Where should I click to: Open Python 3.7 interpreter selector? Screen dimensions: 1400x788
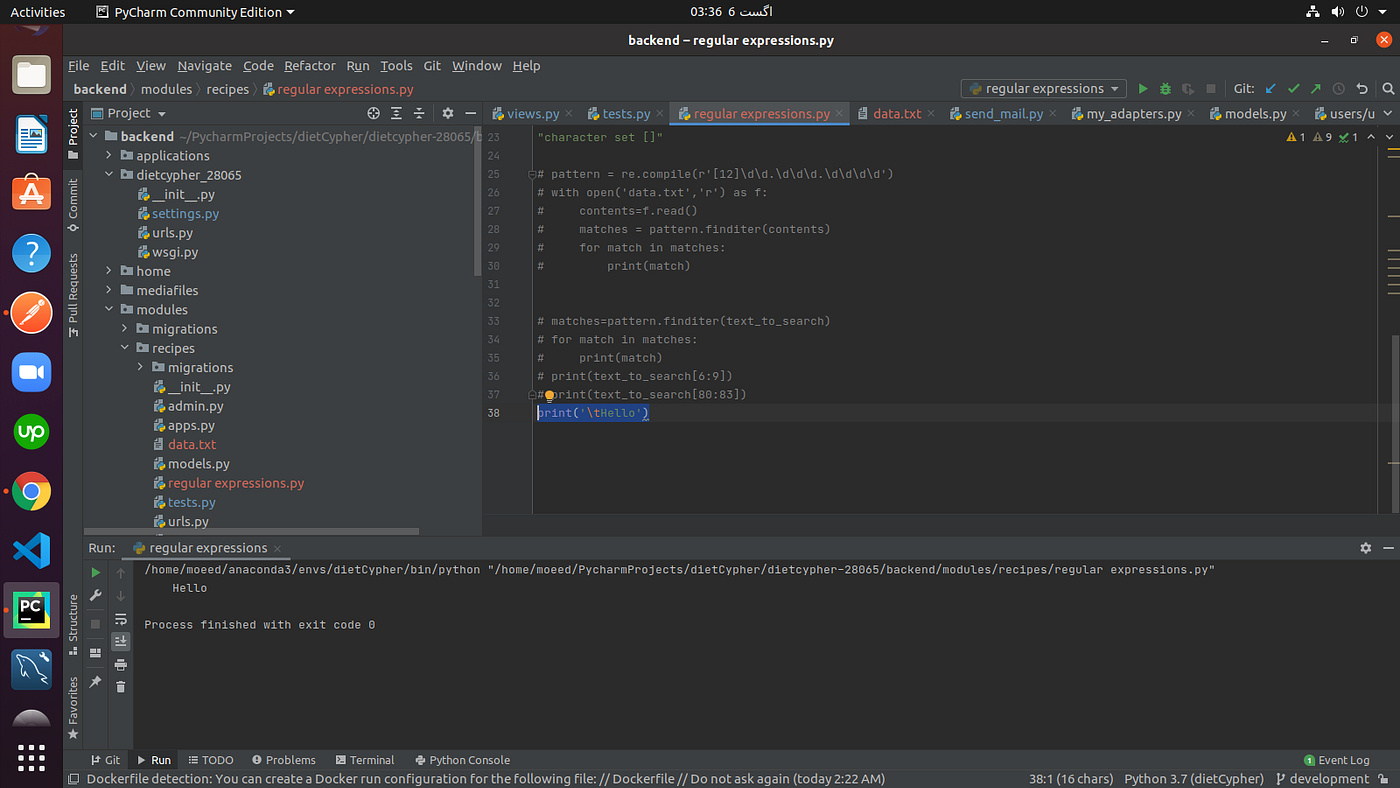pos(1194,779)
